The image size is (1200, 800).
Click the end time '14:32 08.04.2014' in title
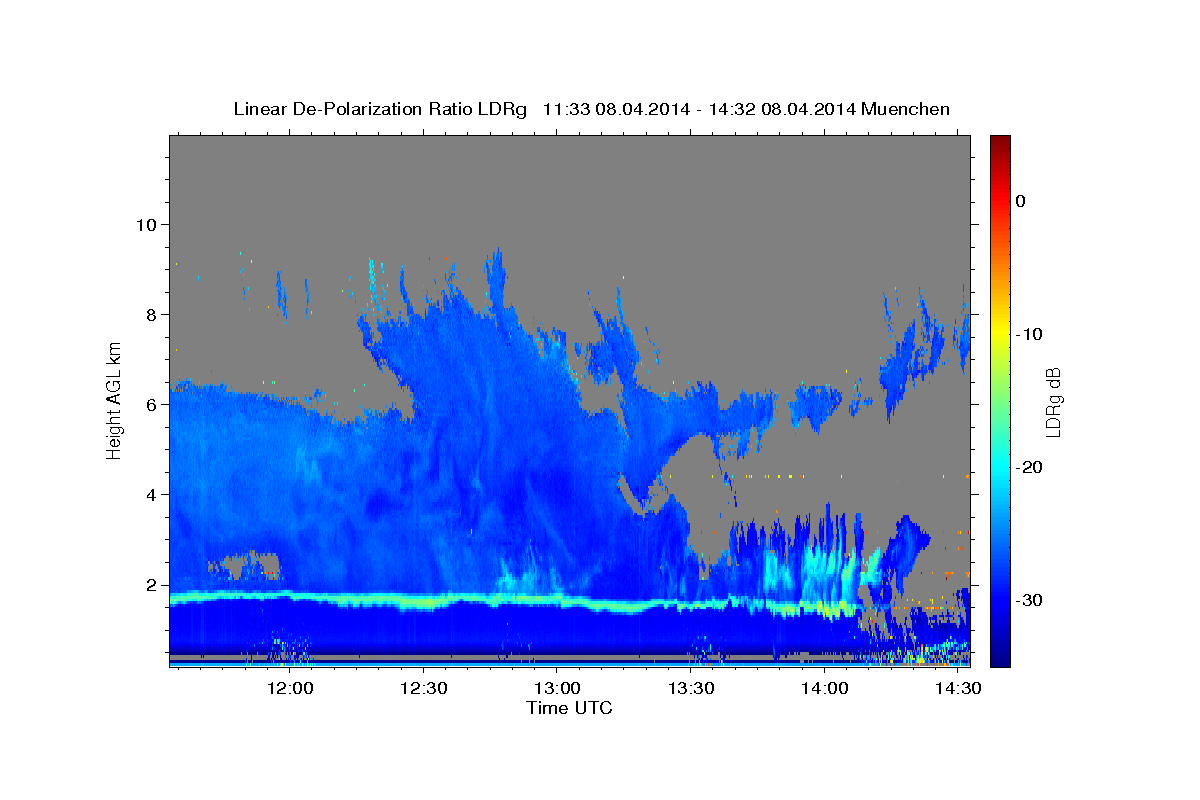(x=781, y=109)
